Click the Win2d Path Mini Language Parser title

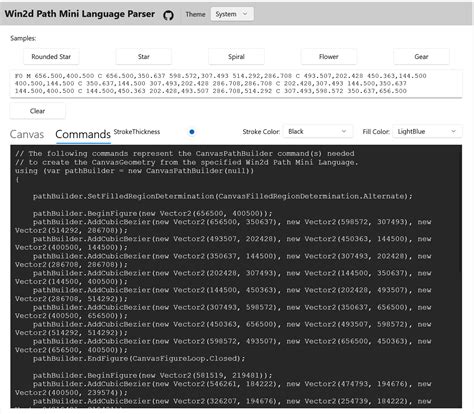coord(80,14)
